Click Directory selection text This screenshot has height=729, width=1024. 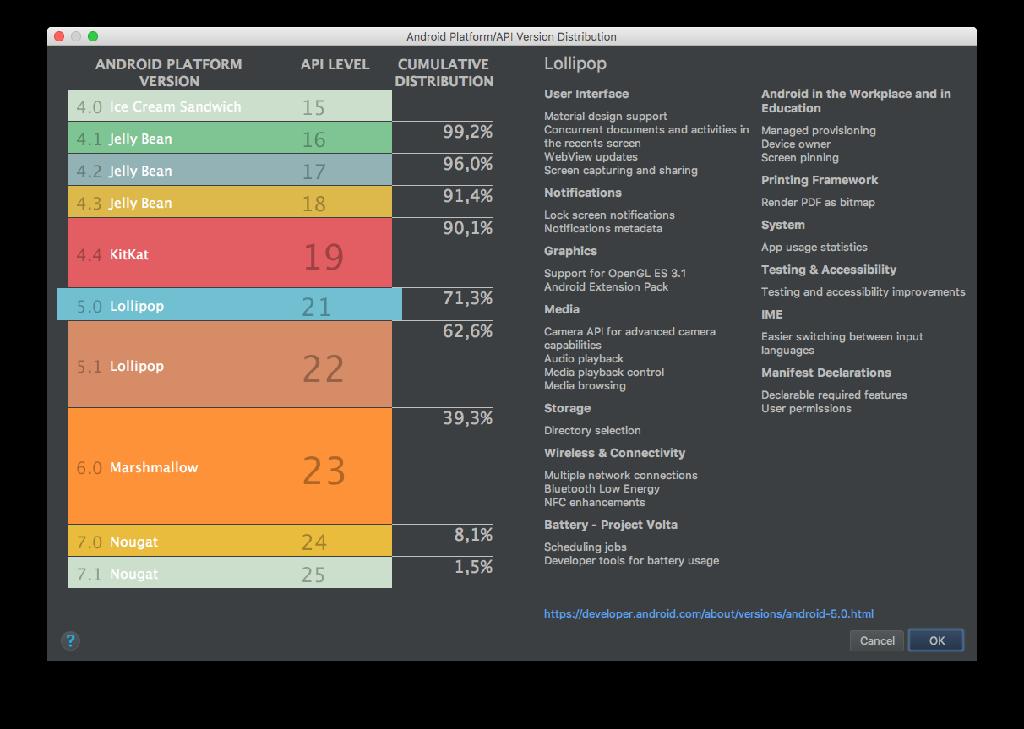pos(592,430)
